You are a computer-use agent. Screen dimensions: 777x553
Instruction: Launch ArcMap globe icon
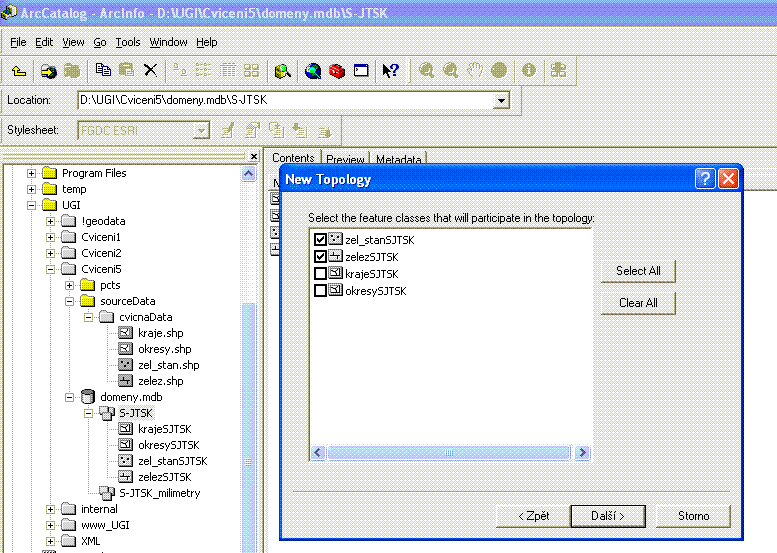313,71
